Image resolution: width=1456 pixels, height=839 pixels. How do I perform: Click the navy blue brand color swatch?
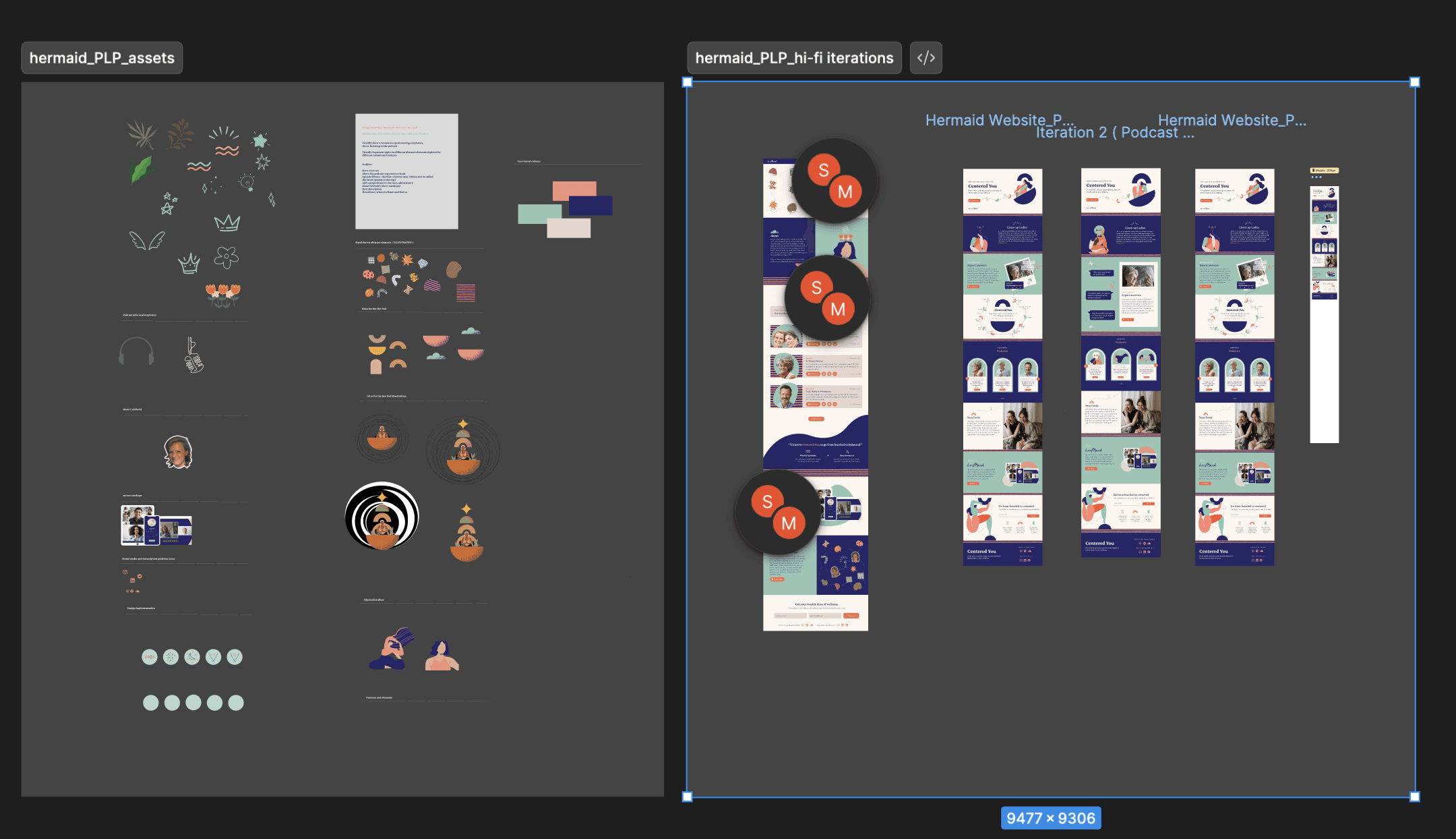click(x=591, y=206)
